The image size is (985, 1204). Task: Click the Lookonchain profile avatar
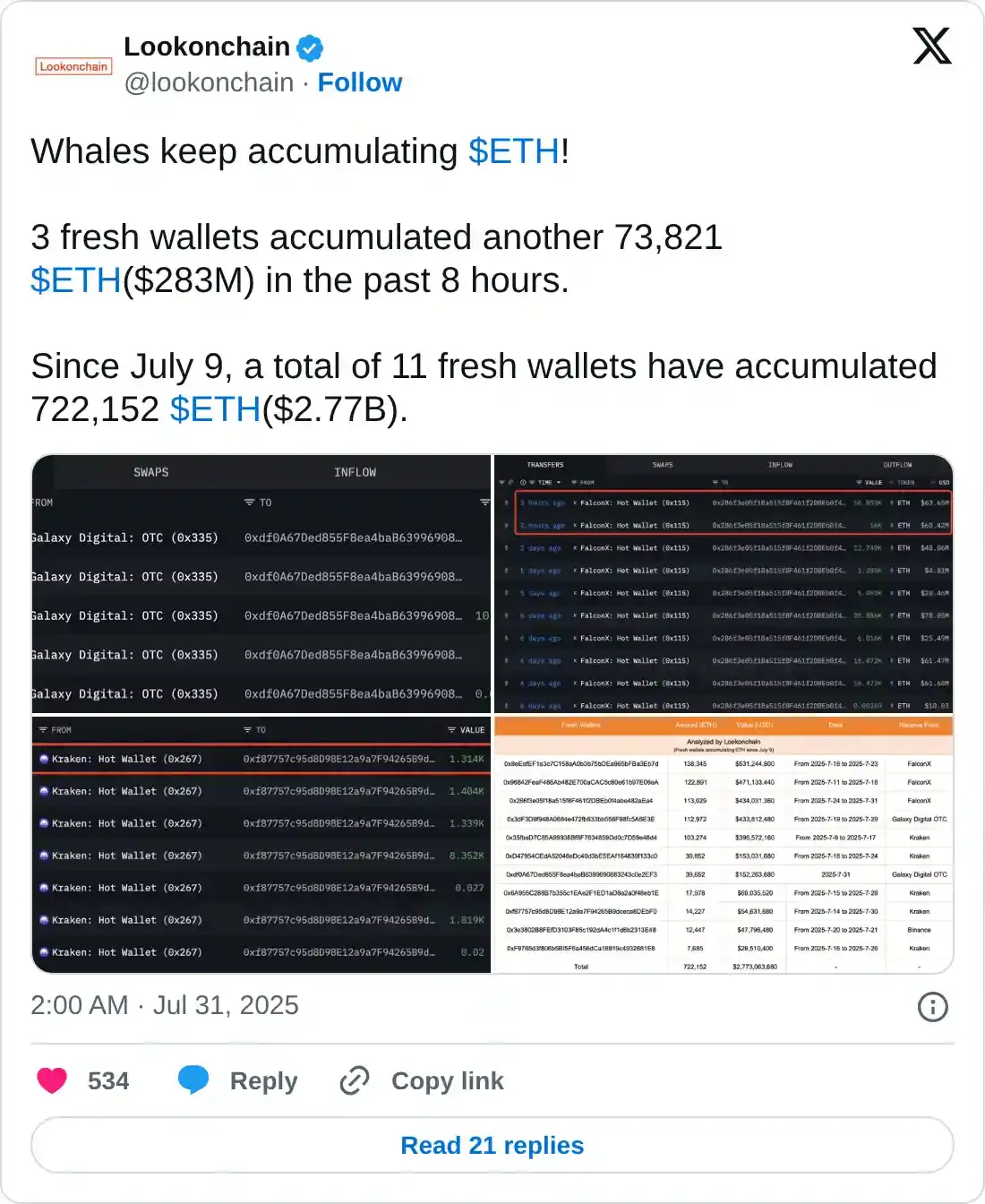click(x=73, y=64)
